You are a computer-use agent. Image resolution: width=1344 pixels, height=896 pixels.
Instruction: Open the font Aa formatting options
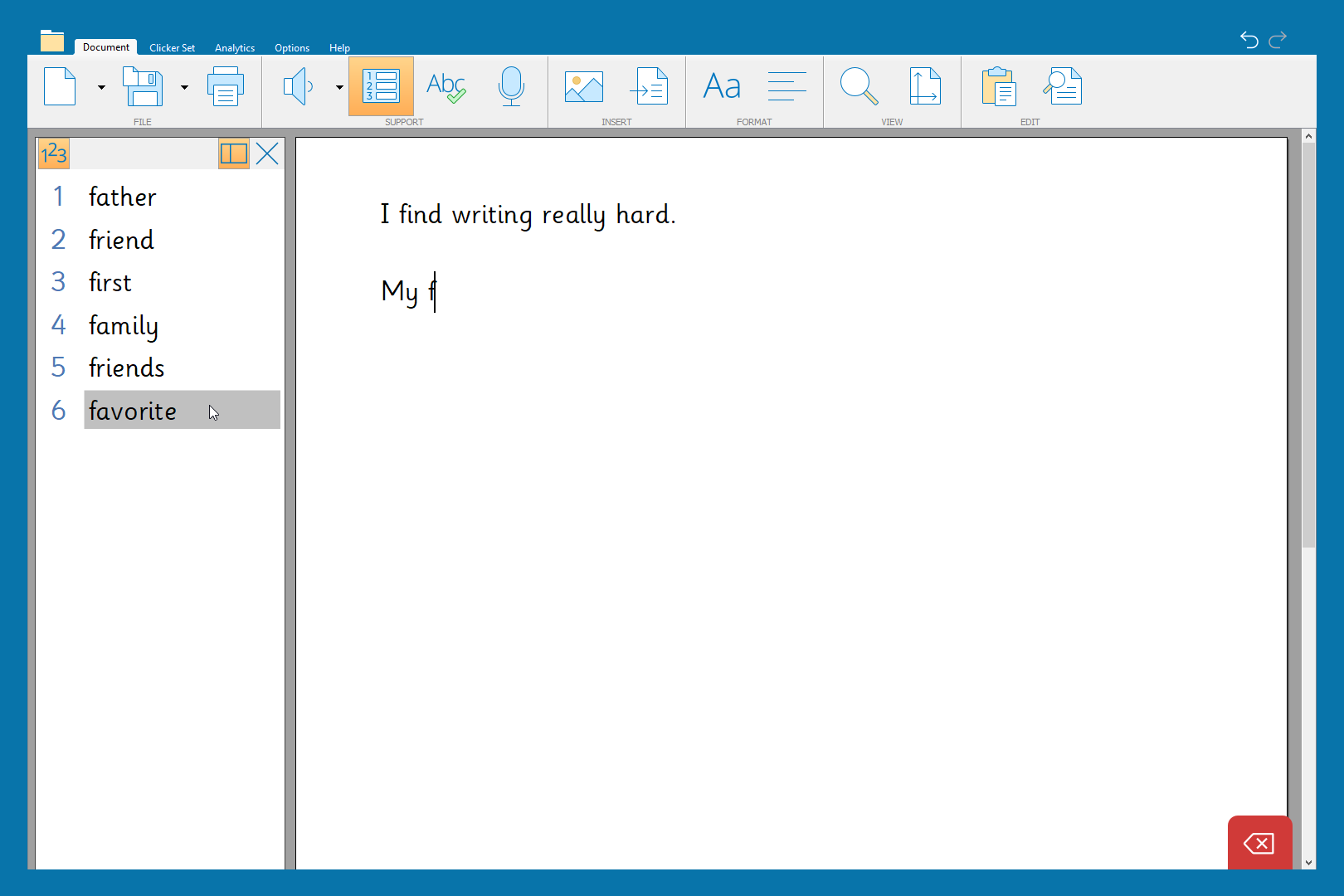(x=721, y=86)
